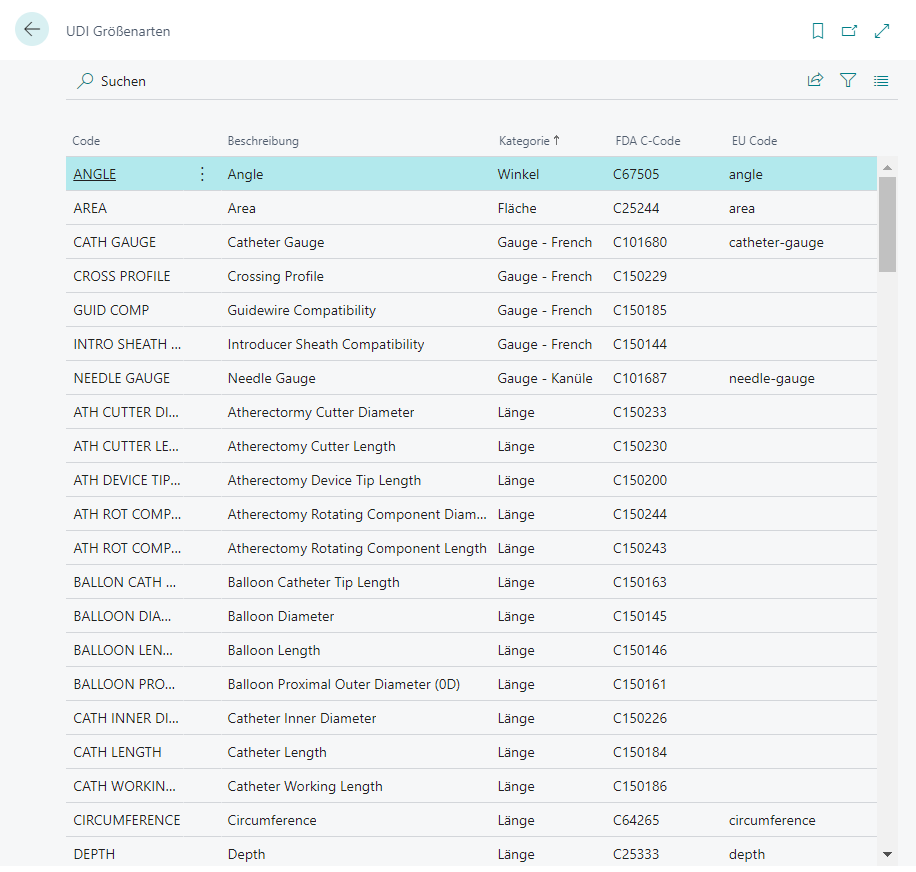Expand page to full screen
The height and width of the screenshot is (872, 916).
882,31
